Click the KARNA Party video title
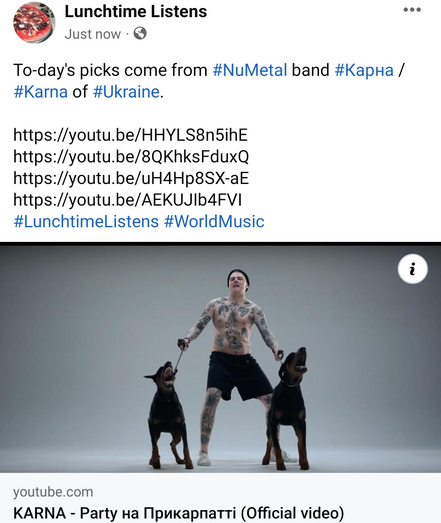441x523 pixels. [178, 513]
